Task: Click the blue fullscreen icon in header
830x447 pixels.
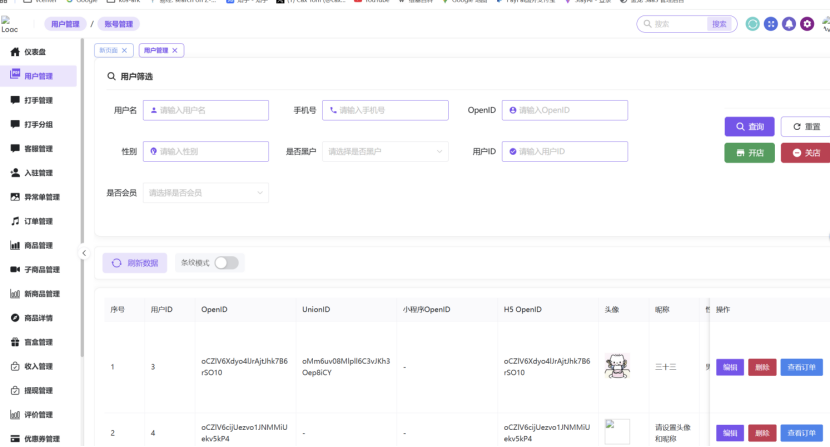Action: pyautogui.click(x=771, y=24)
